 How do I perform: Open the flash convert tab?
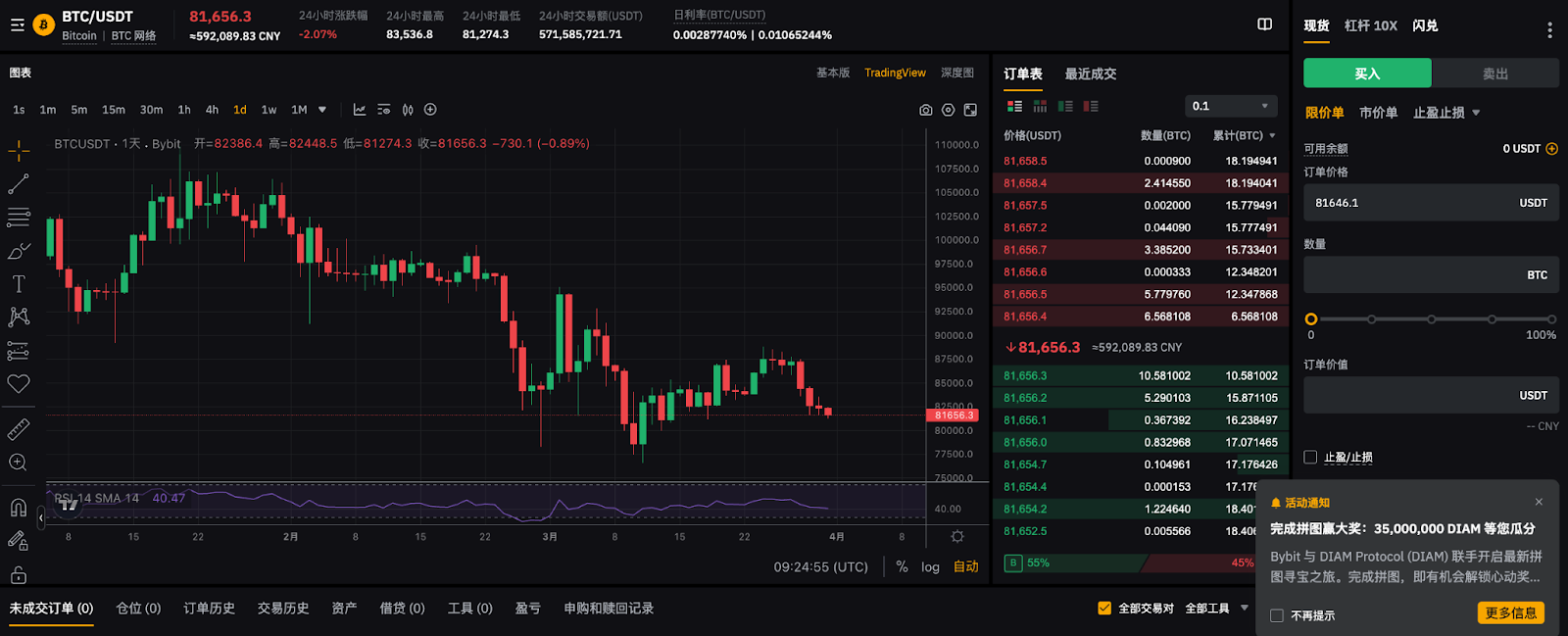(1425, 25)
